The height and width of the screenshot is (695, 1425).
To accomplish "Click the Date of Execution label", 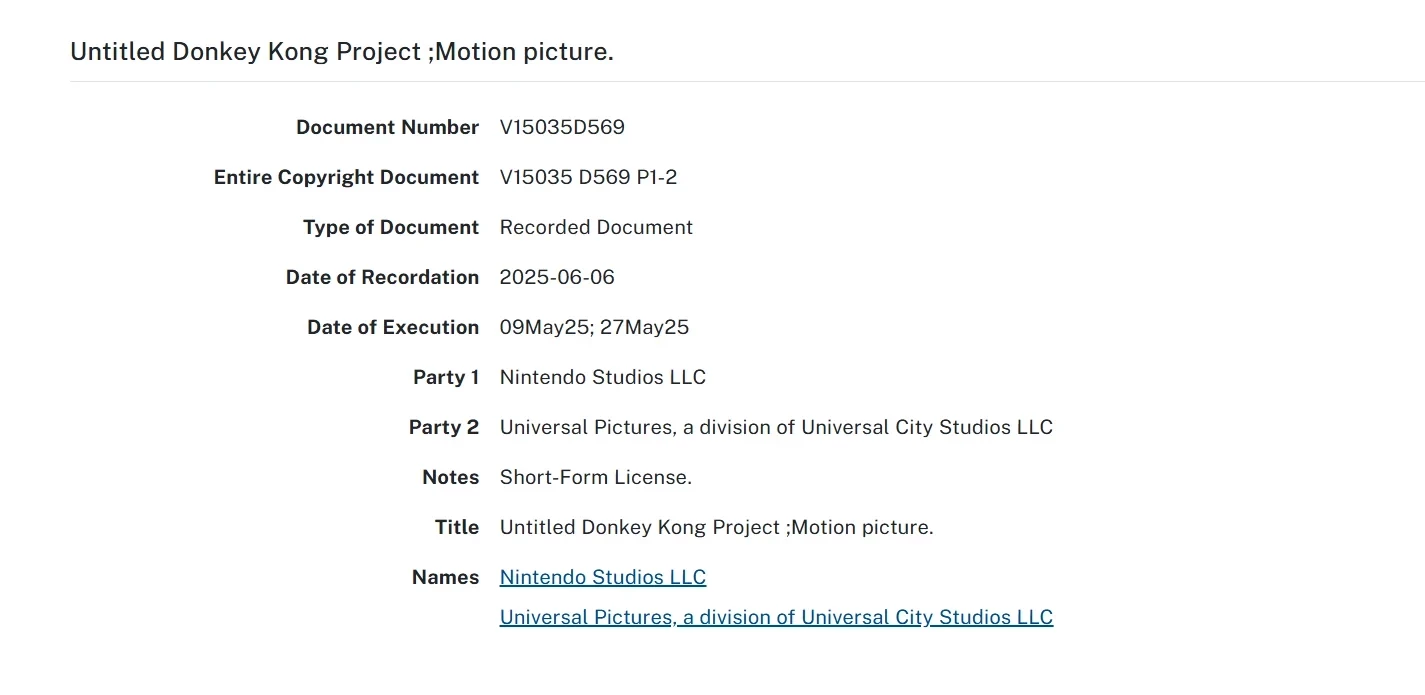I will tap(393, 327).
